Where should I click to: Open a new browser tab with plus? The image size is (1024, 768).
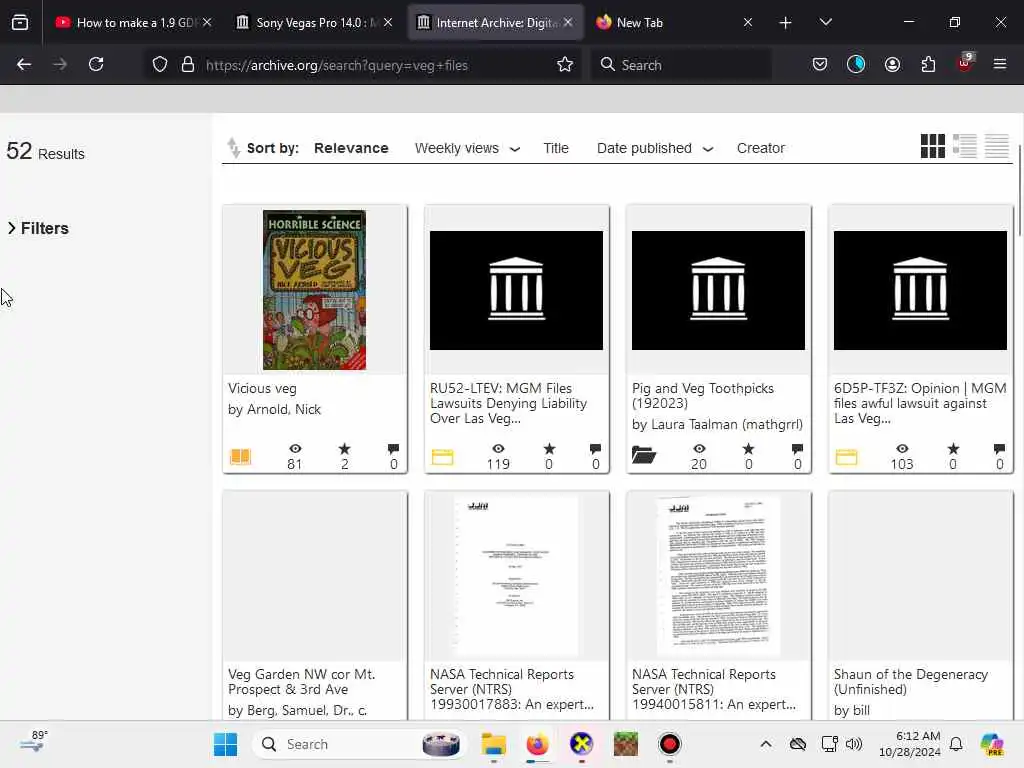tap(786, 23)
